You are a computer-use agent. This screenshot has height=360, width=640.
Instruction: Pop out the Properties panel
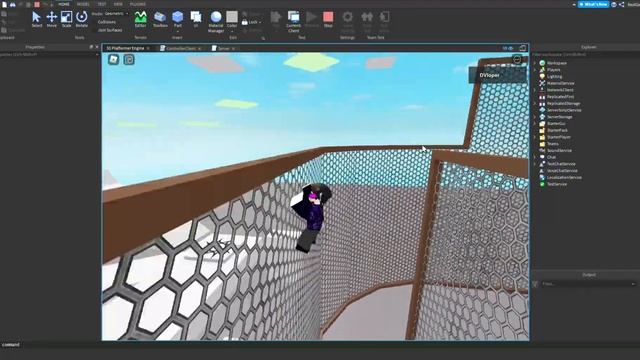(x=91, y=47)
